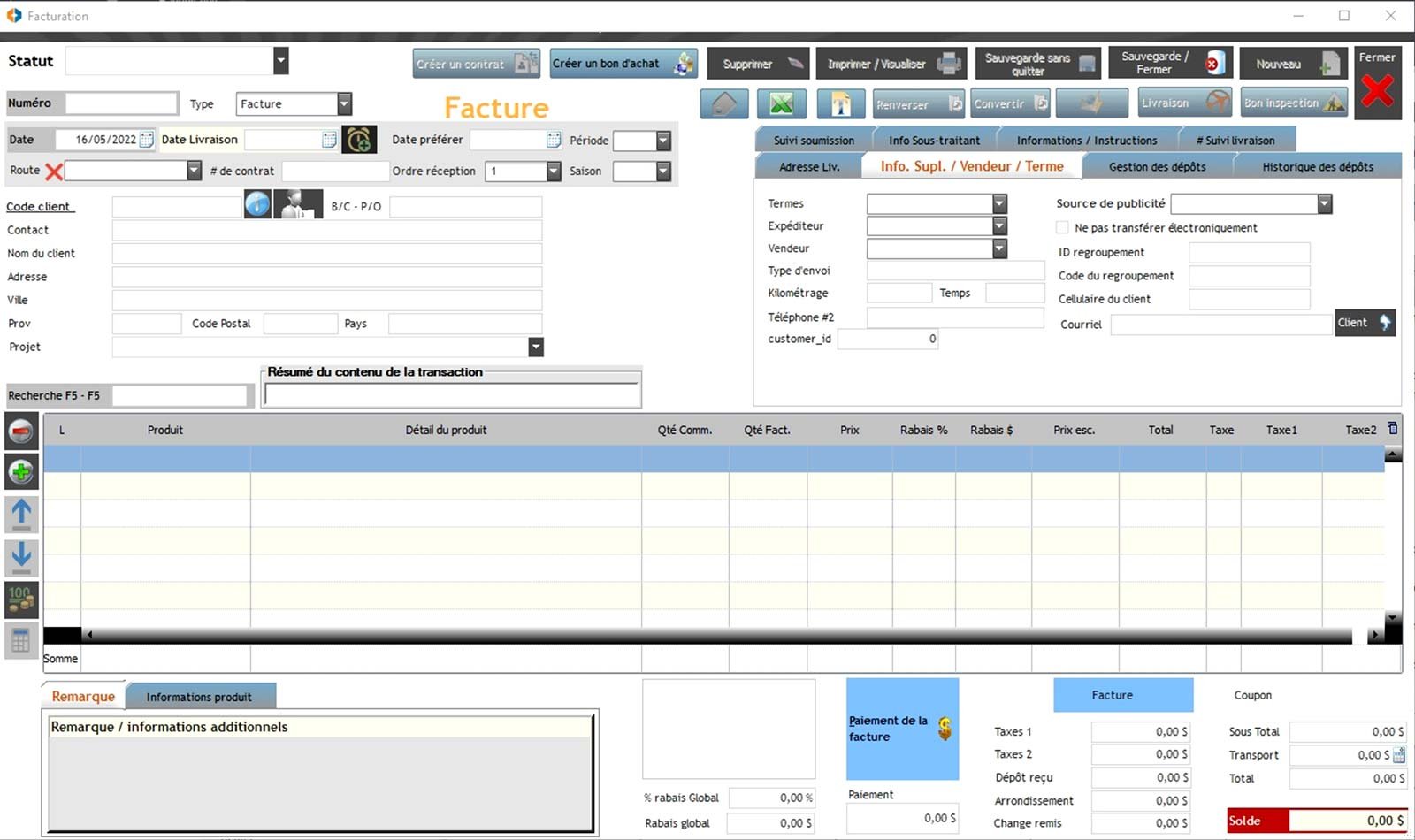This screenshot has height=840, width=1415.
Task: Click the grid column settings trash icon
Action: (x=1393, y=429)
